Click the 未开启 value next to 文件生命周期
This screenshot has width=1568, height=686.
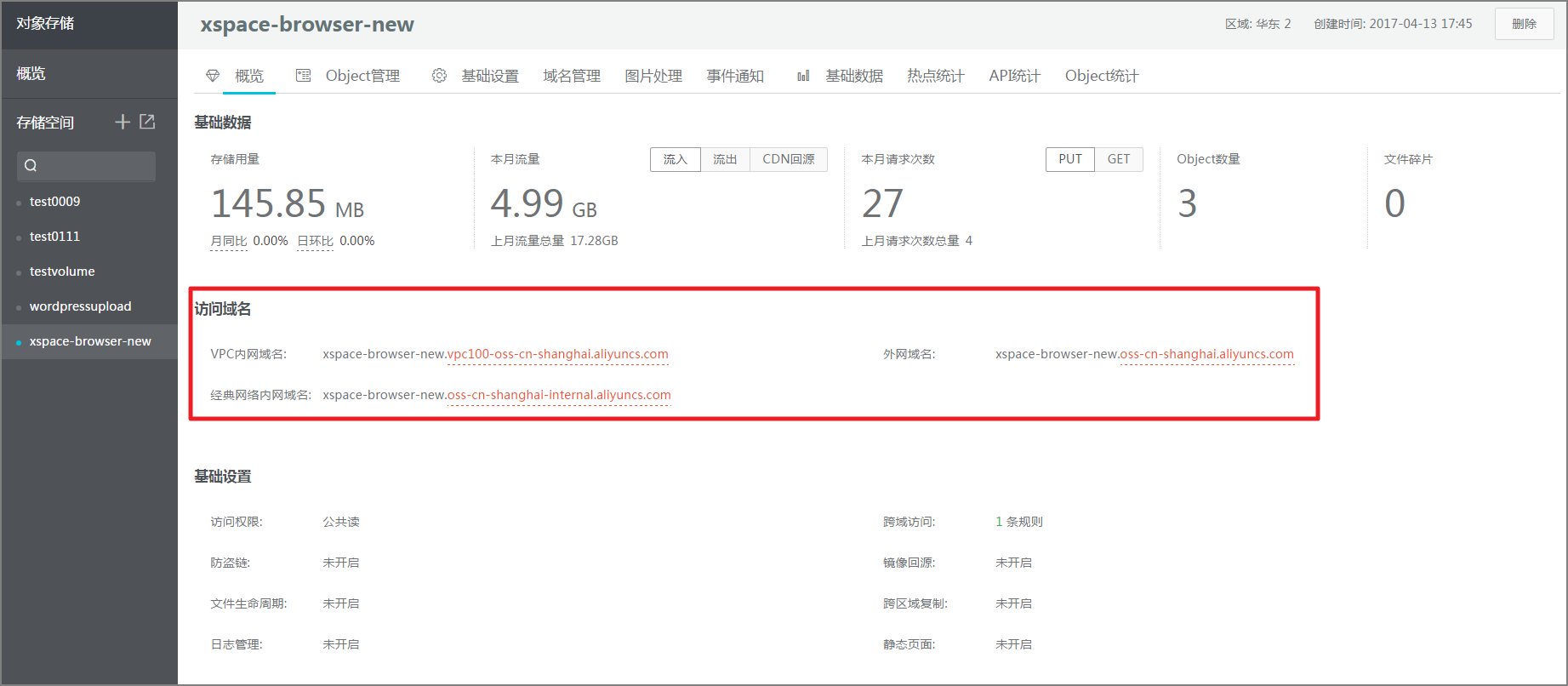[341, 603]
